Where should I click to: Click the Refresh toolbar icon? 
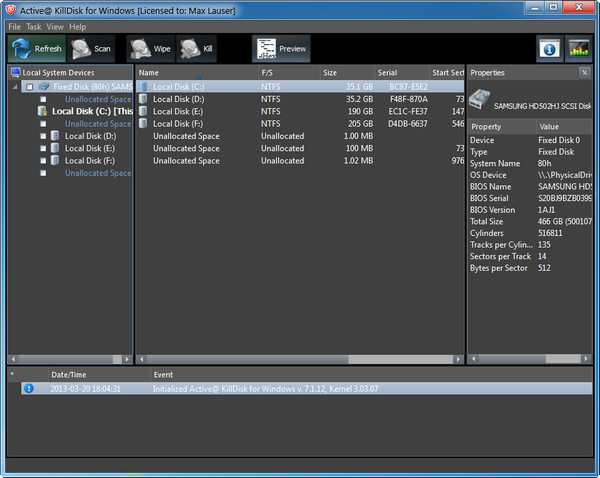(x=36, y=48)
